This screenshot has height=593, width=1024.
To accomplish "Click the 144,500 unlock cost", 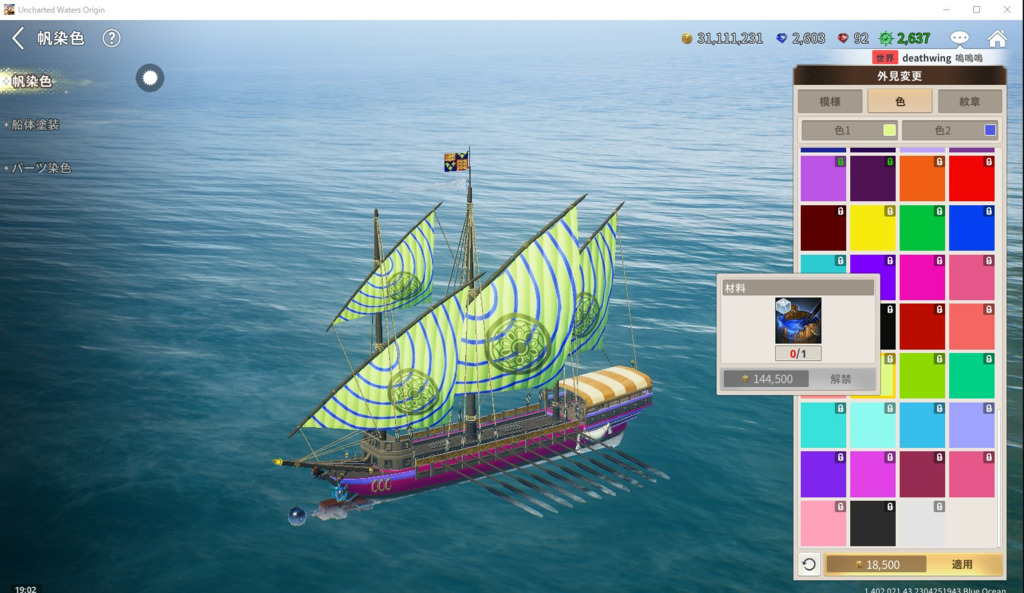I will point(766,379).
